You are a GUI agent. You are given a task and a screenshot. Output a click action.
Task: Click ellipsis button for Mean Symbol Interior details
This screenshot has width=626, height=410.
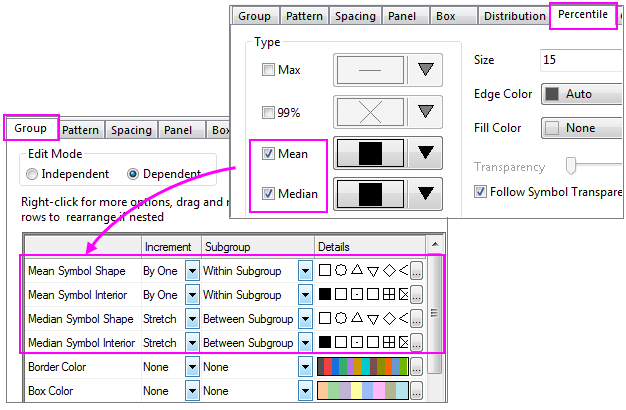click(x=417, y=295)
